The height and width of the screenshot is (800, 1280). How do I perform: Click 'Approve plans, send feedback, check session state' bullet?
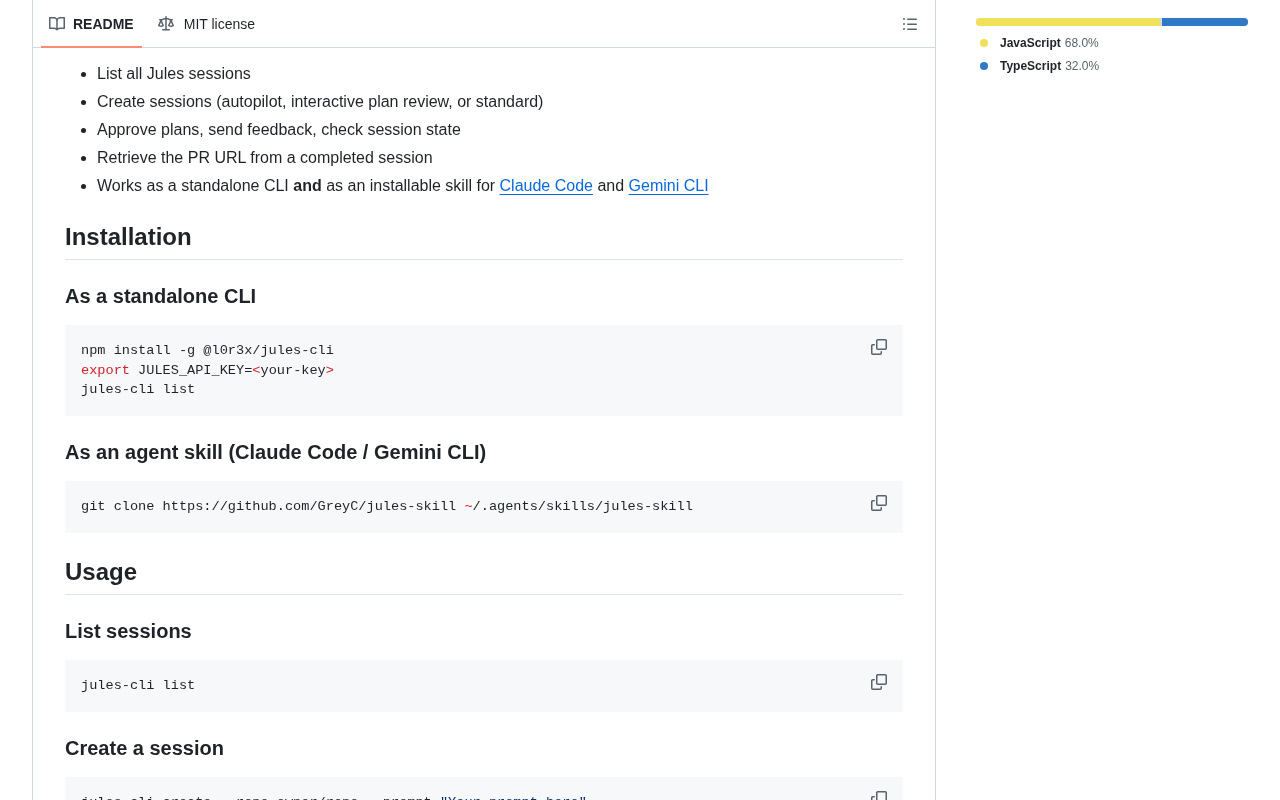pos(279,130)
